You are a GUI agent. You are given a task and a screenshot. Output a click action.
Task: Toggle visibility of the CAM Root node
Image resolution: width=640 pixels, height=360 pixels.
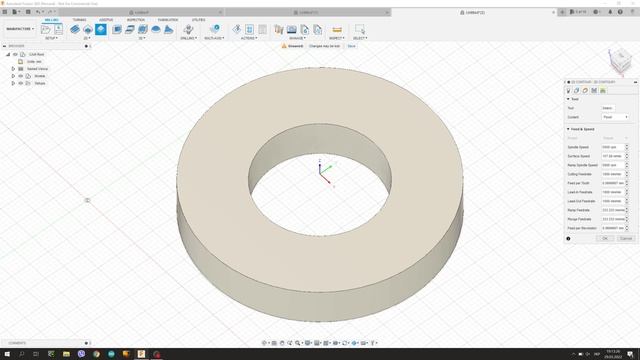coord(15,54)
